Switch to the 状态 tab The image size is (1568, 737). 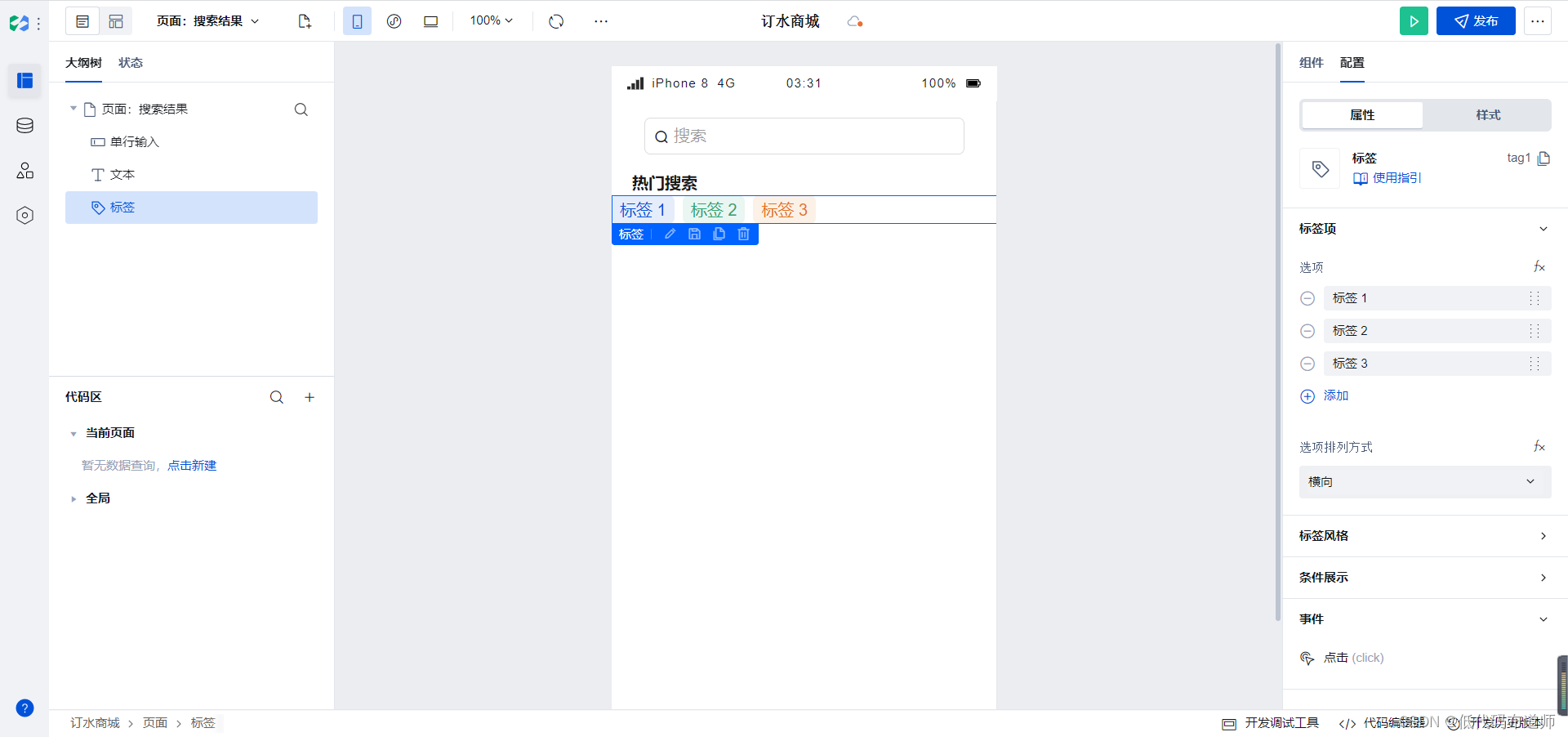click(130, 63)
